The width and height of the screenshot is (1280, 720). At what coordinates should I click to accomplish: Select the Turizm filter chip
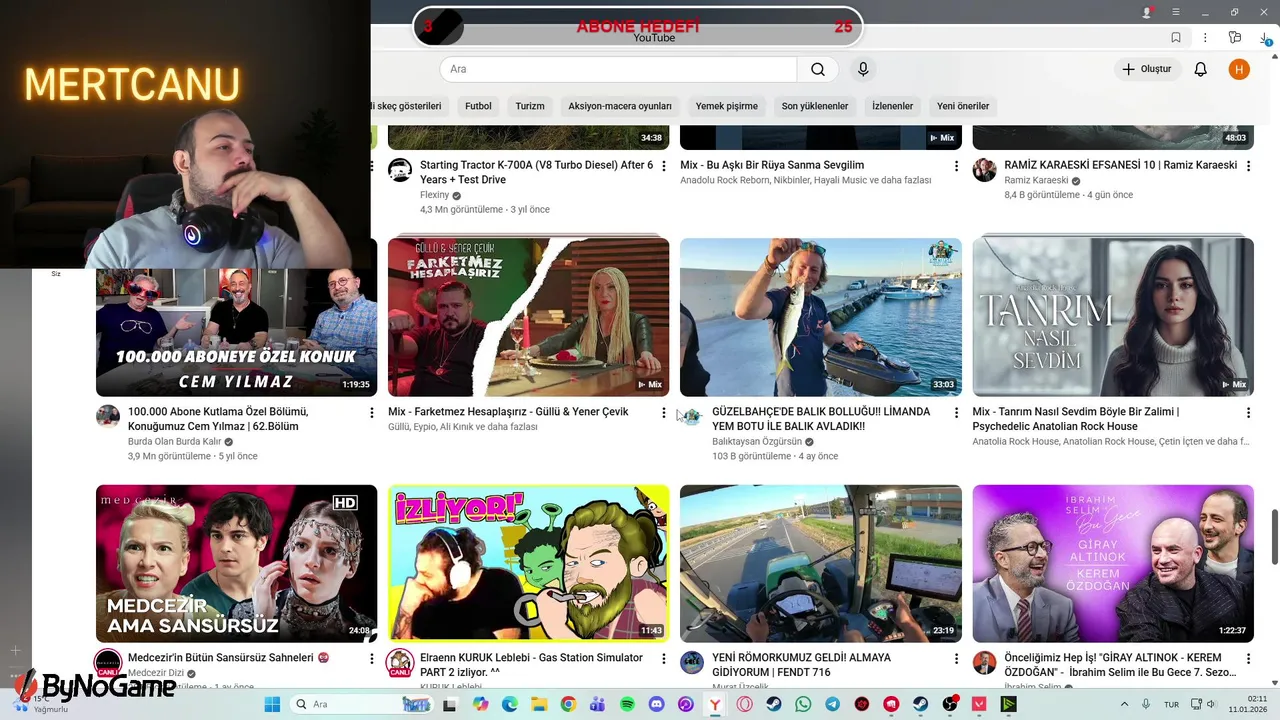point(530,106)
